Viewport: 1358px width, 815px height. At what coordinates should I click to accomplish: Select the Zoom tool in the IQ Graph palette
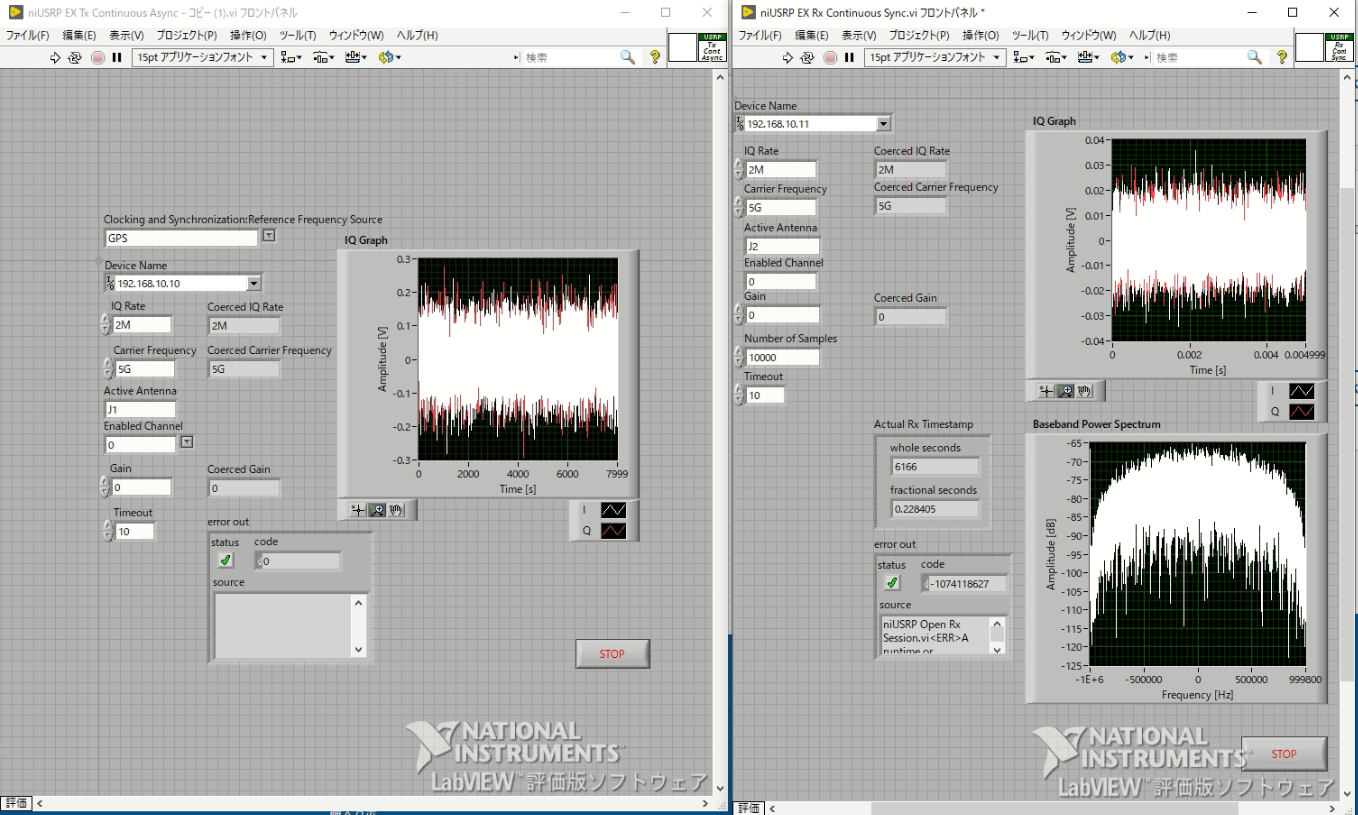(x=377, y=511)
